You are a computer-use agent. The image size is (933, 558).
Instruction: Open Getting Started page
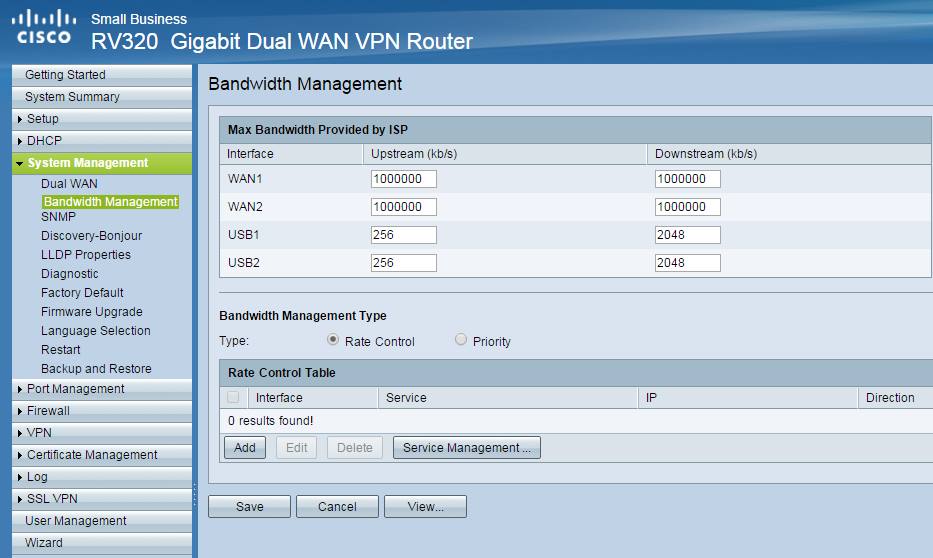click(x=102, y=75)
